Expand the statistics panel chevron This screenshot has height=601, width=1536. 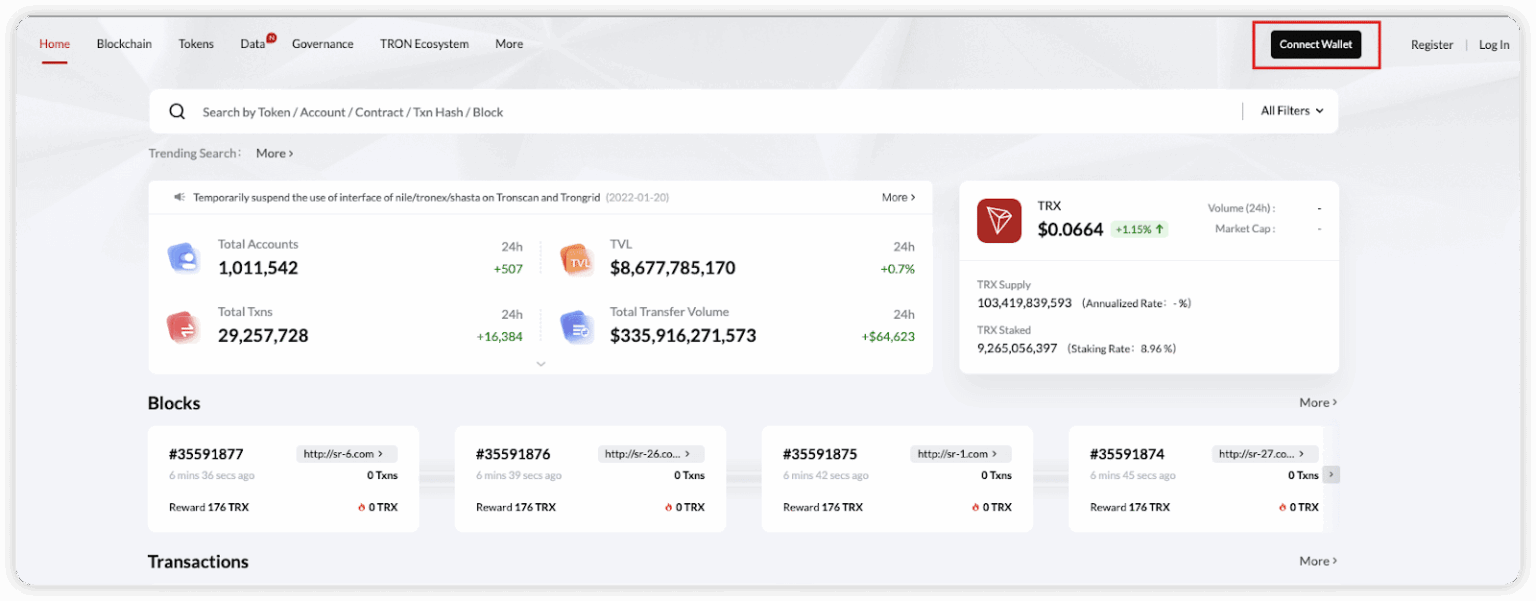[541, 363]
